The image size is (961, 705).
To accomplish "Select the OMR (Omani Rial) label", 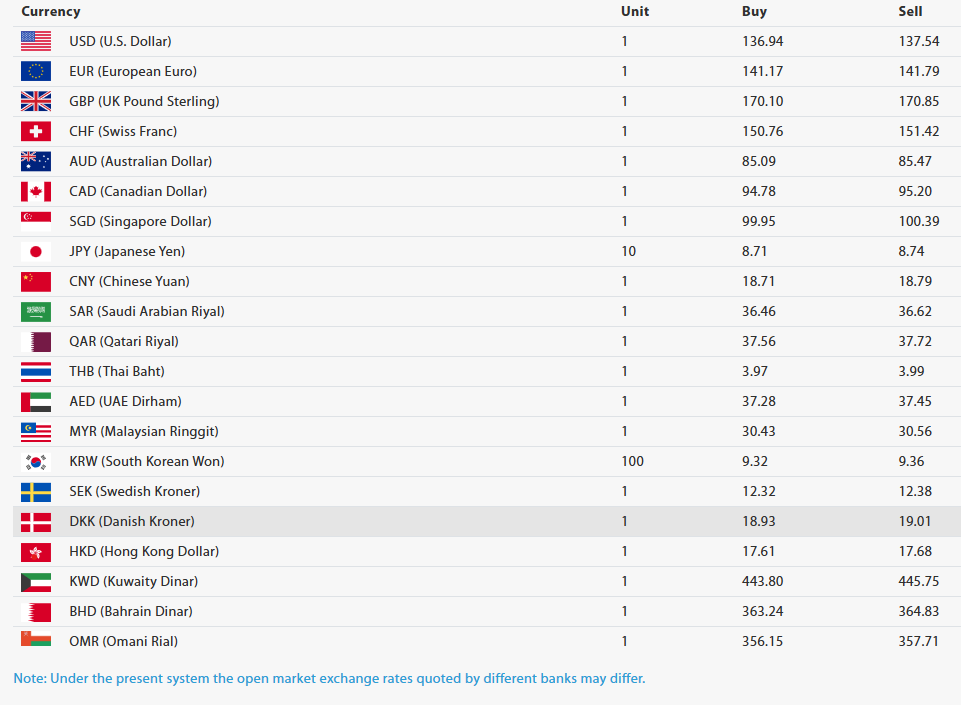I will click(x=123, y=641).
